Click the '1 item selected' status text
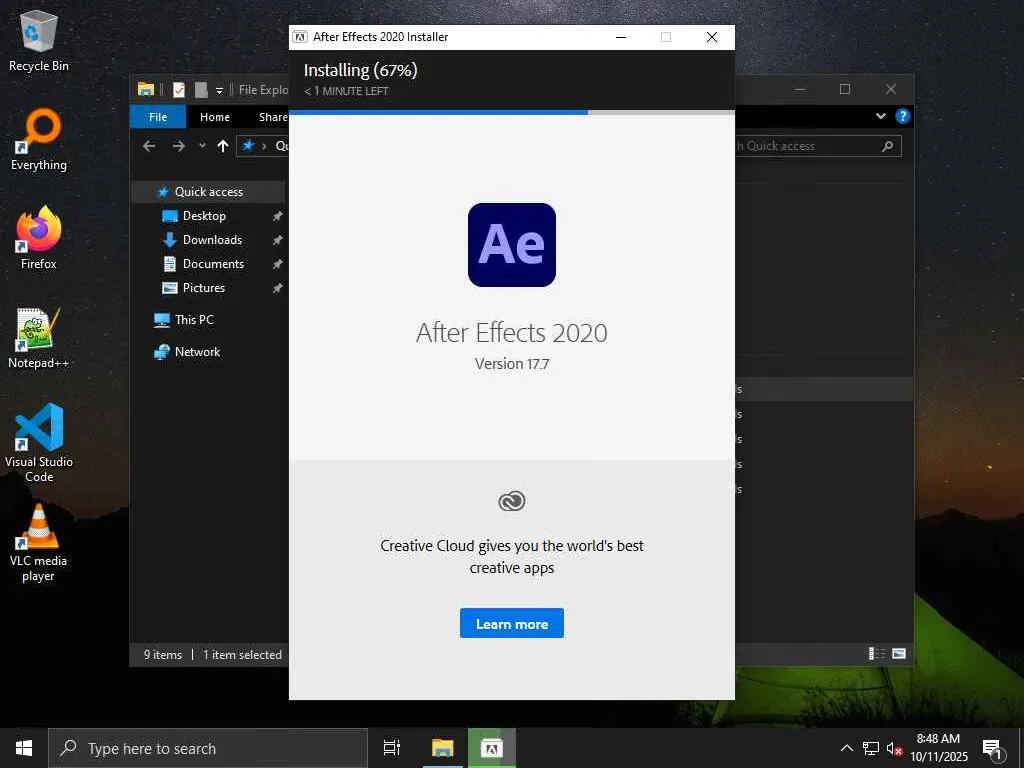Viewport: 1024px width, 768px height. pyautogui.click(x=242, y=654)
